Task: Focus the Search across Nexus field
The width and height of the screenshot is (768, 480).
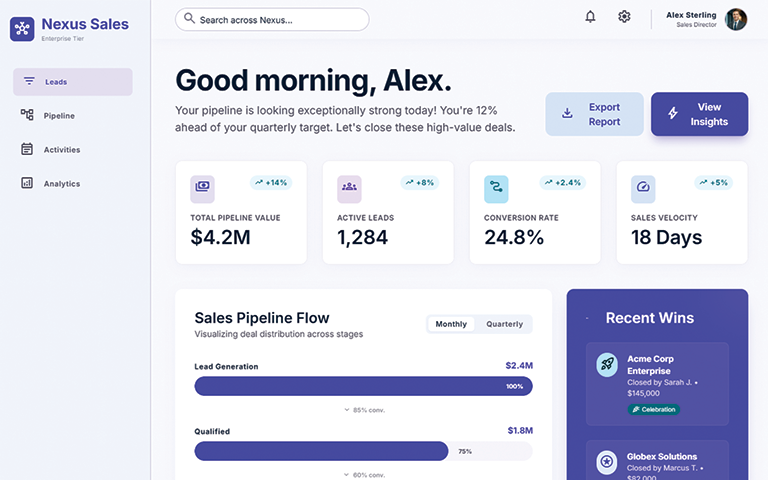Action: 272,20
